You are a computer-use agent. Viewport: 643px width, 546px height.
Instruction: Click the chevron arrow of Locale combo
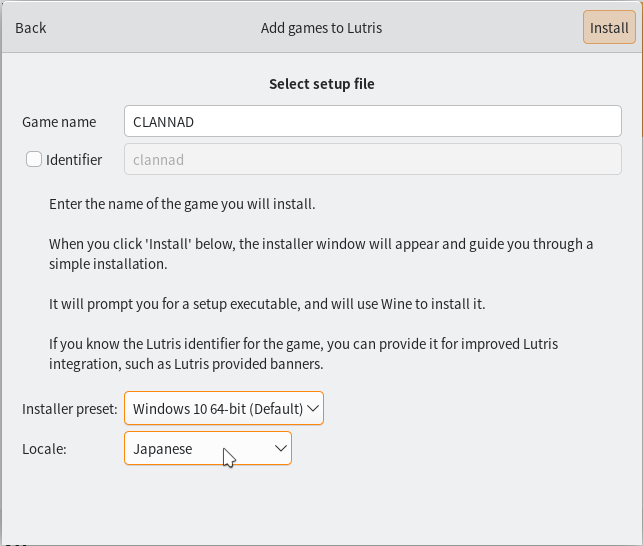point(280,449)
